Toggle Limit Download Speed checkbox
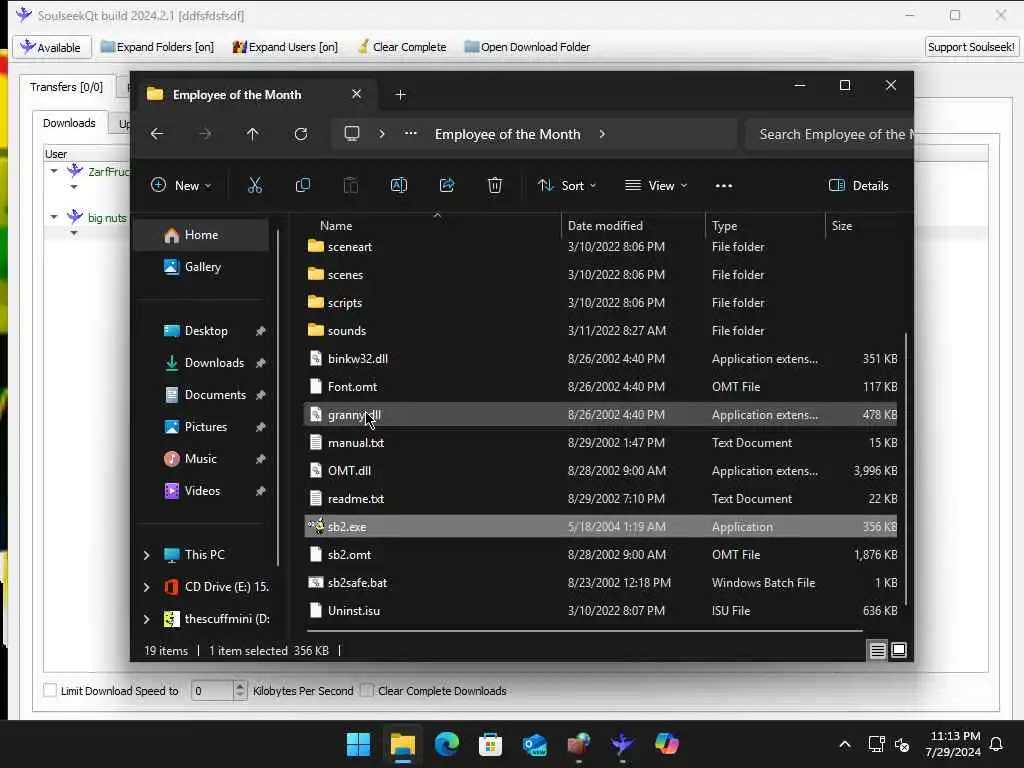The height and width of the screenshot is (768, 1024). (50, 690)
